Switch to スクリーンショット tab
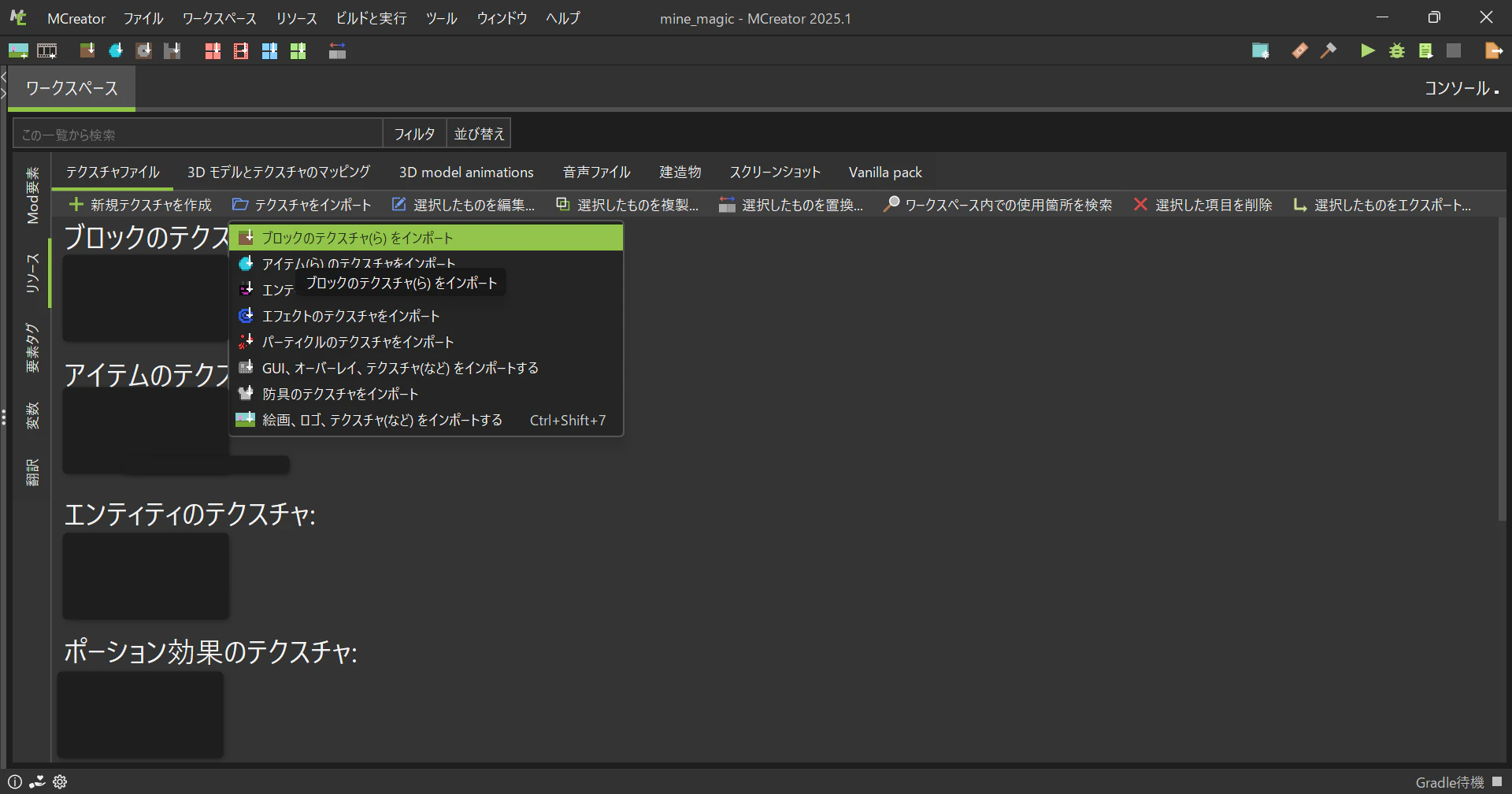 (x=775, y=172)
